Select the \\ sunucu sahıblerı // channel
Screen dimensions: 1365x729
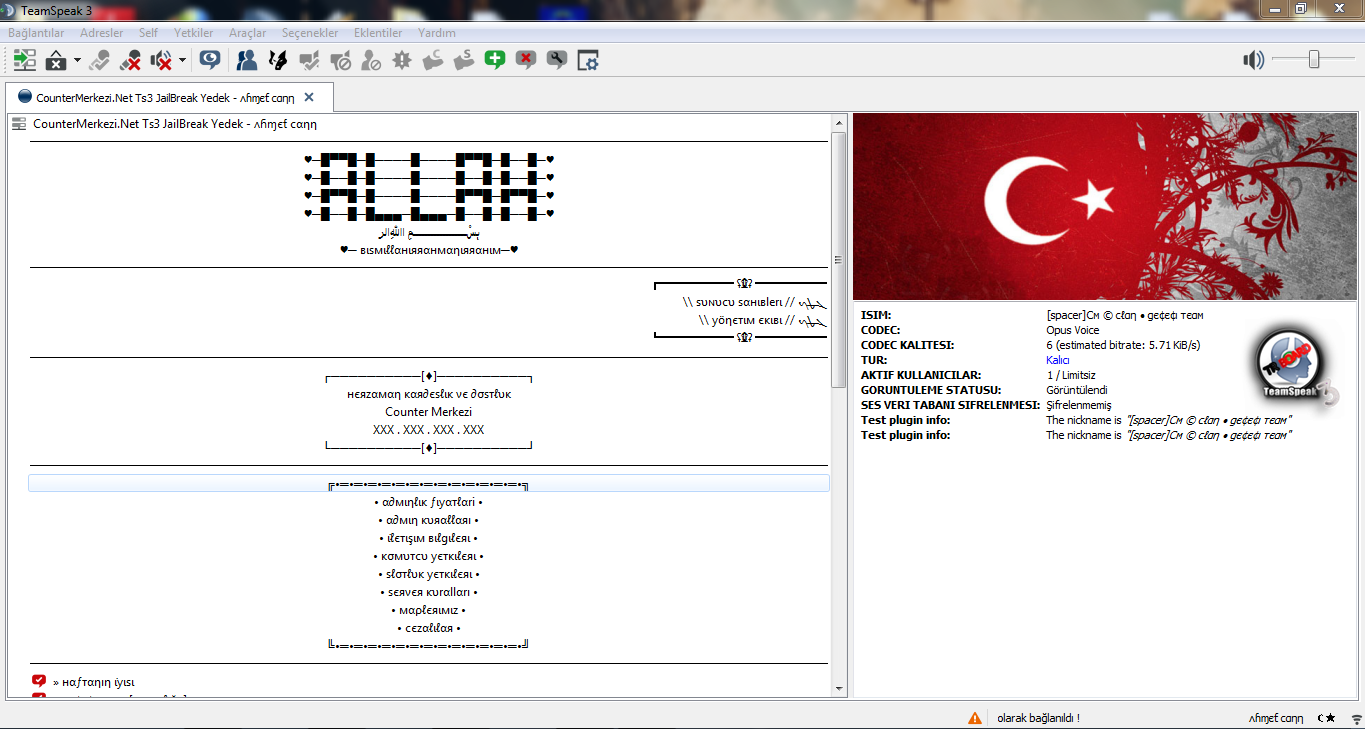(754, 302)
